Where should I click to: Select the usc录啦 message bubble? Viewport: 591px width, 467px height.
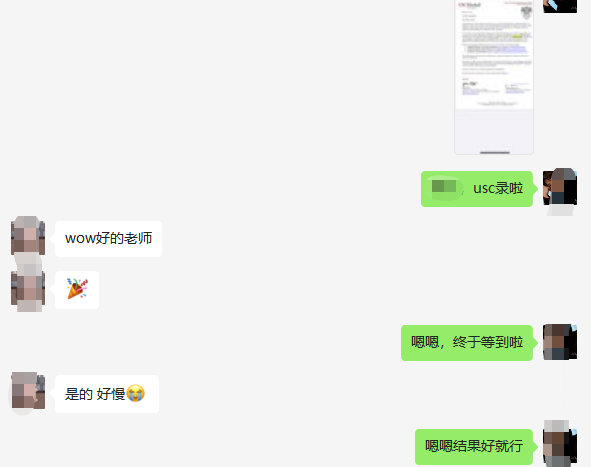[x=477, y=189]
